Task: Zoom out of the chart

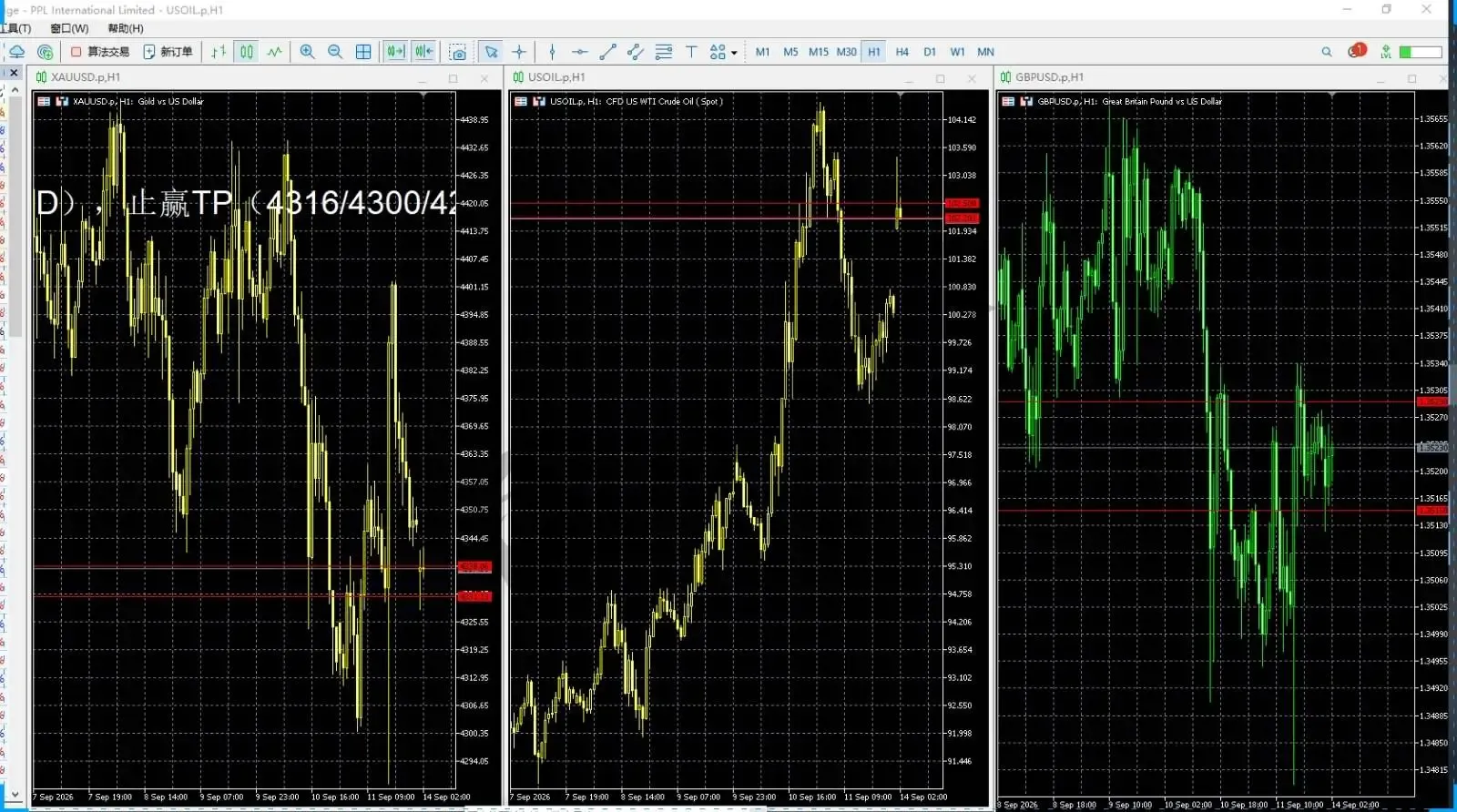Action: pos(335,52)
